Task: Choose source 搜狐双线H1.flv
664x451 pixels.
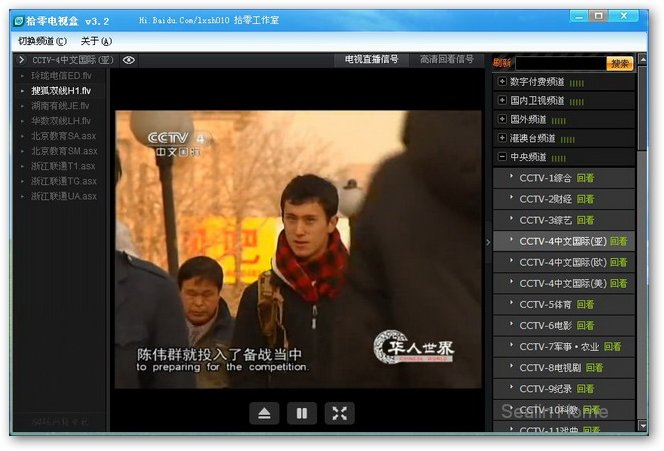Action: (61, 91)
